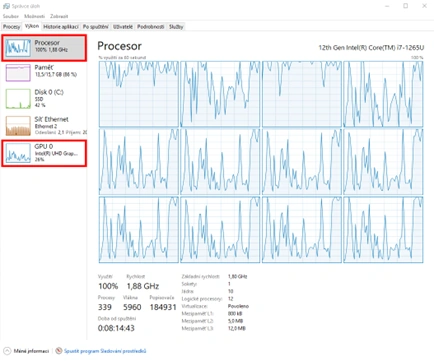Screen dimensions: 434x361
Task: Select the Výkon tab
Action: 32,26
